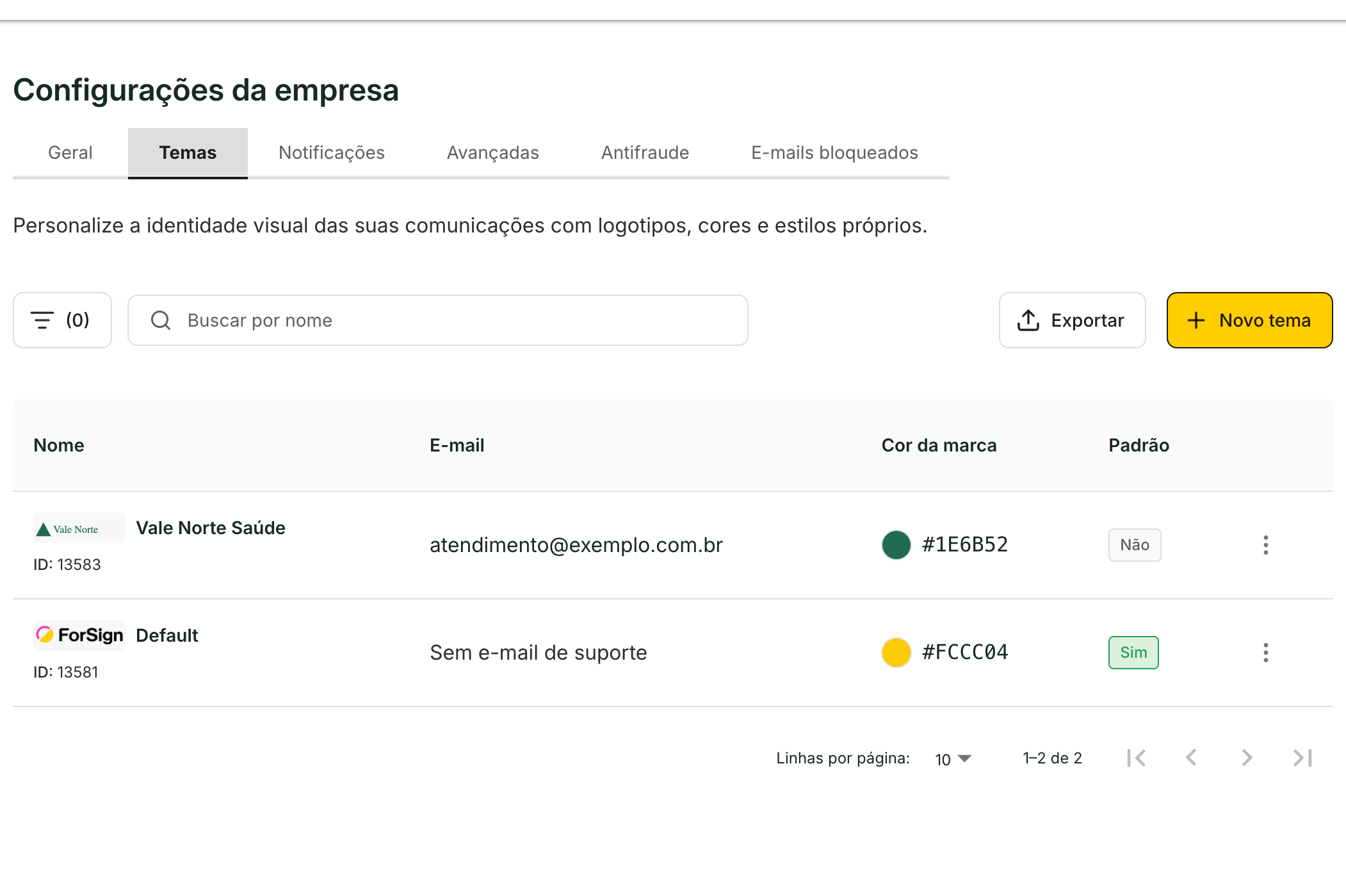Expand rows per page dropdown
The width and height of the screenshot is (1346, 896).
coord(953,759)
